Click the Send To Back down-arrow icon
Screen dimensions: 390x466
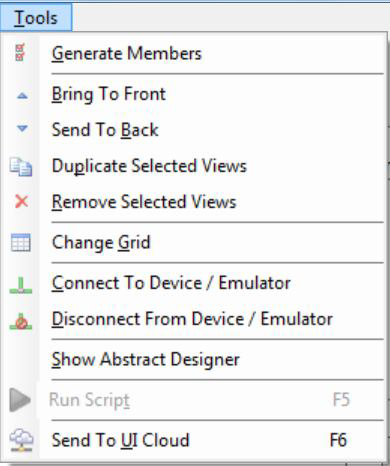click(22, 128)
